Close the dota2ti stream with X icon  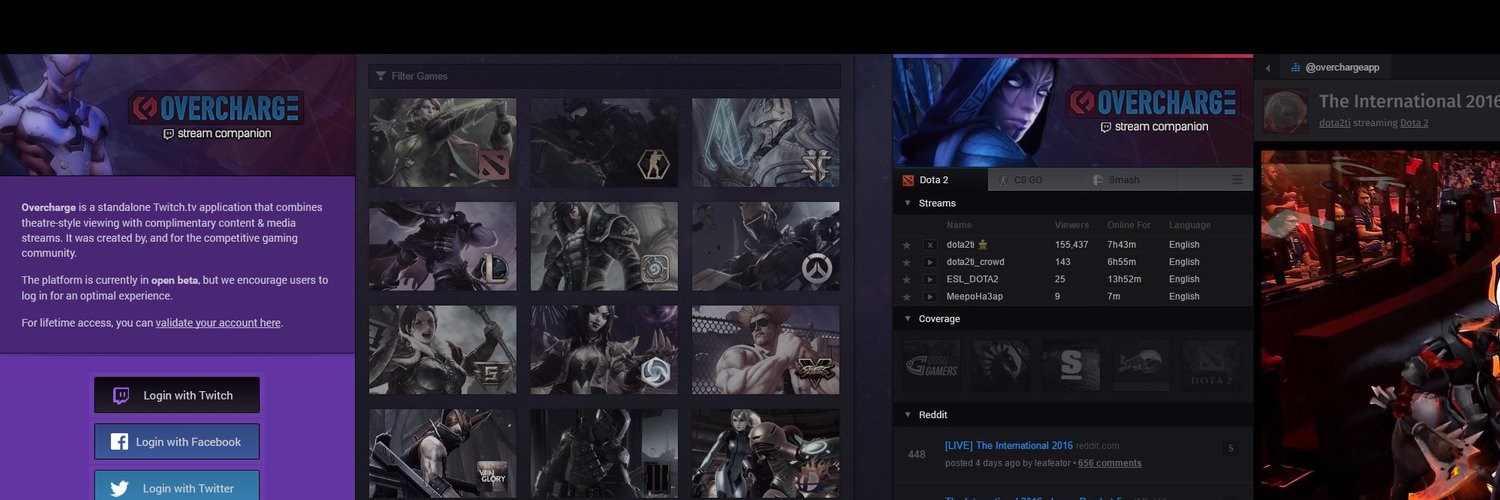[930, 245]
